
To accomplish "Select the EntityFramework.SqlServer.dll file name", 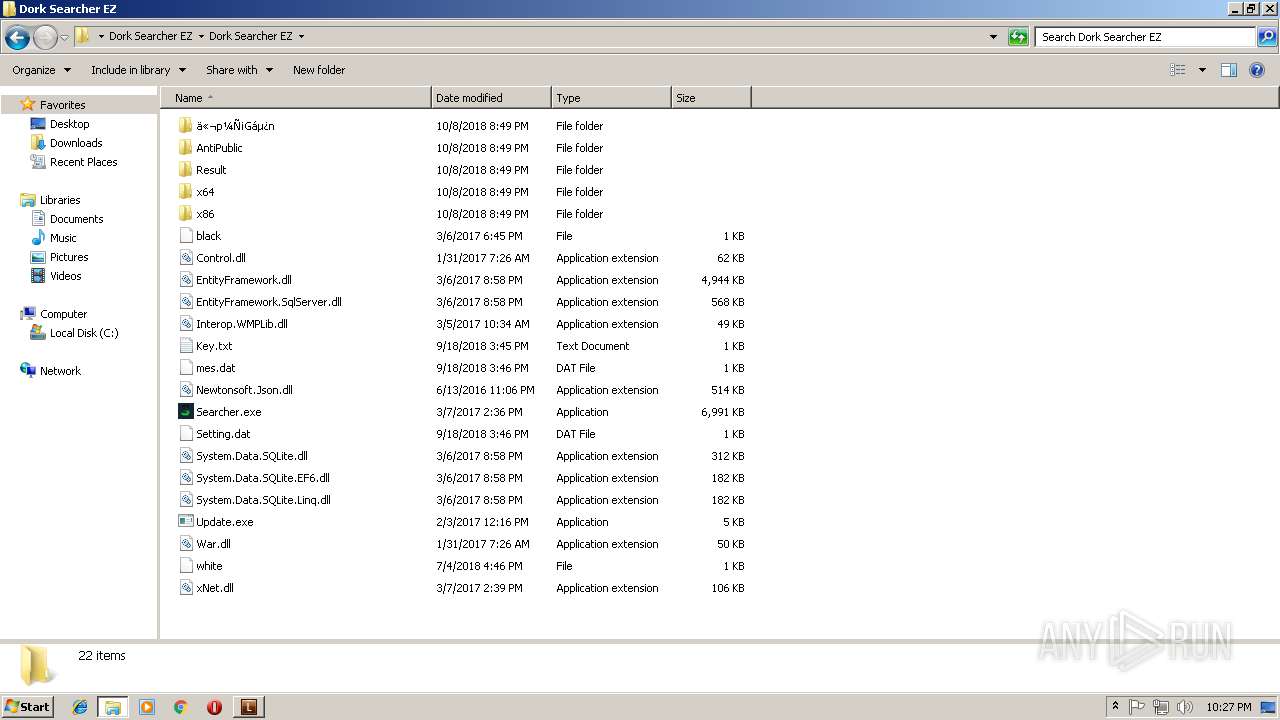I will [x=269, y=302].
